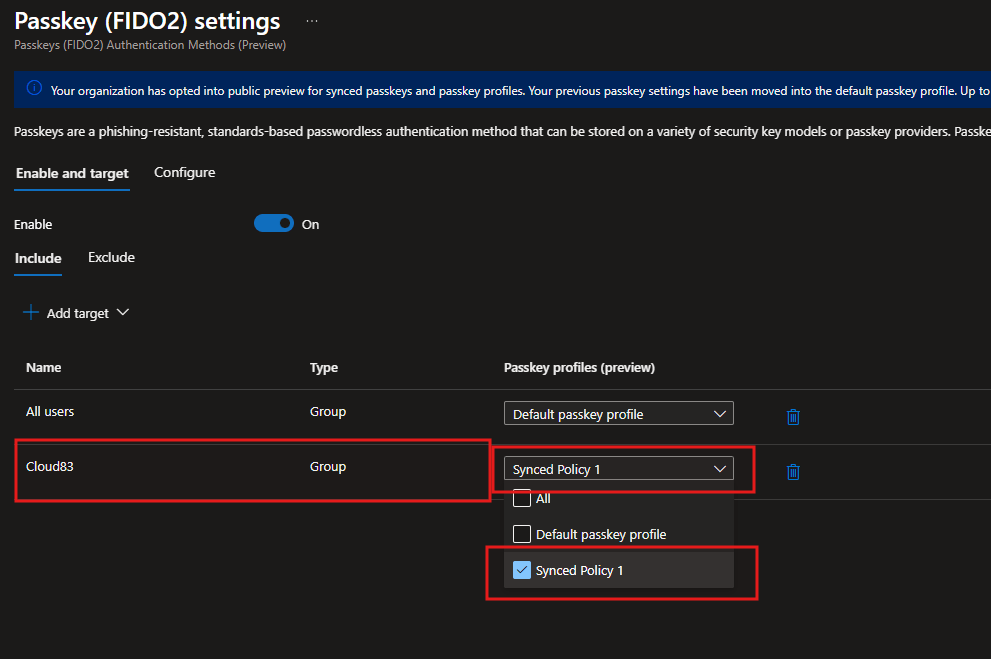Turn off the Enable toggle switch

tap(274, 224)
